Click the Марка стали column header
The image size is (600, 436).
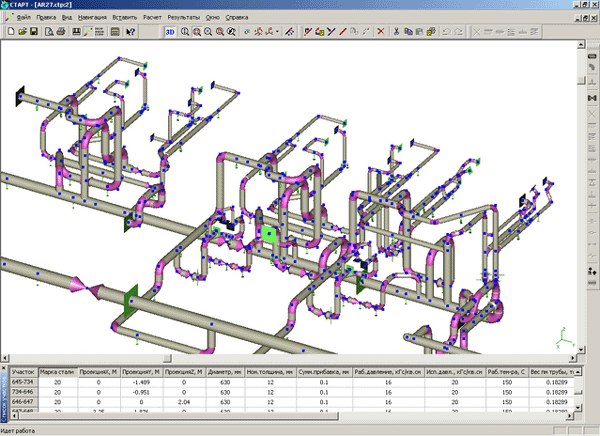57,372
